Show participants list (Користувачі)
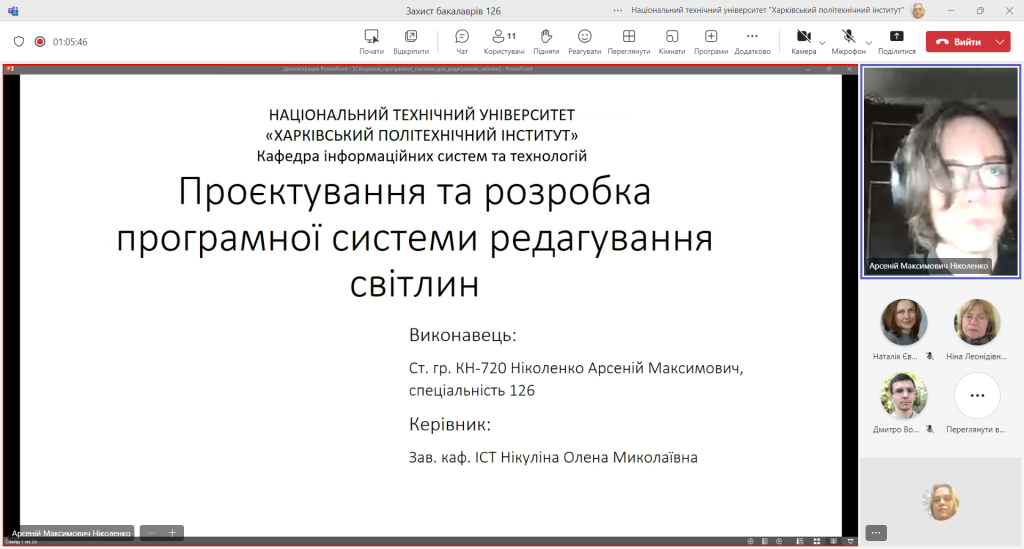Screen dimensions: 1024x549 pyautogui.click(x=503, y=41)
